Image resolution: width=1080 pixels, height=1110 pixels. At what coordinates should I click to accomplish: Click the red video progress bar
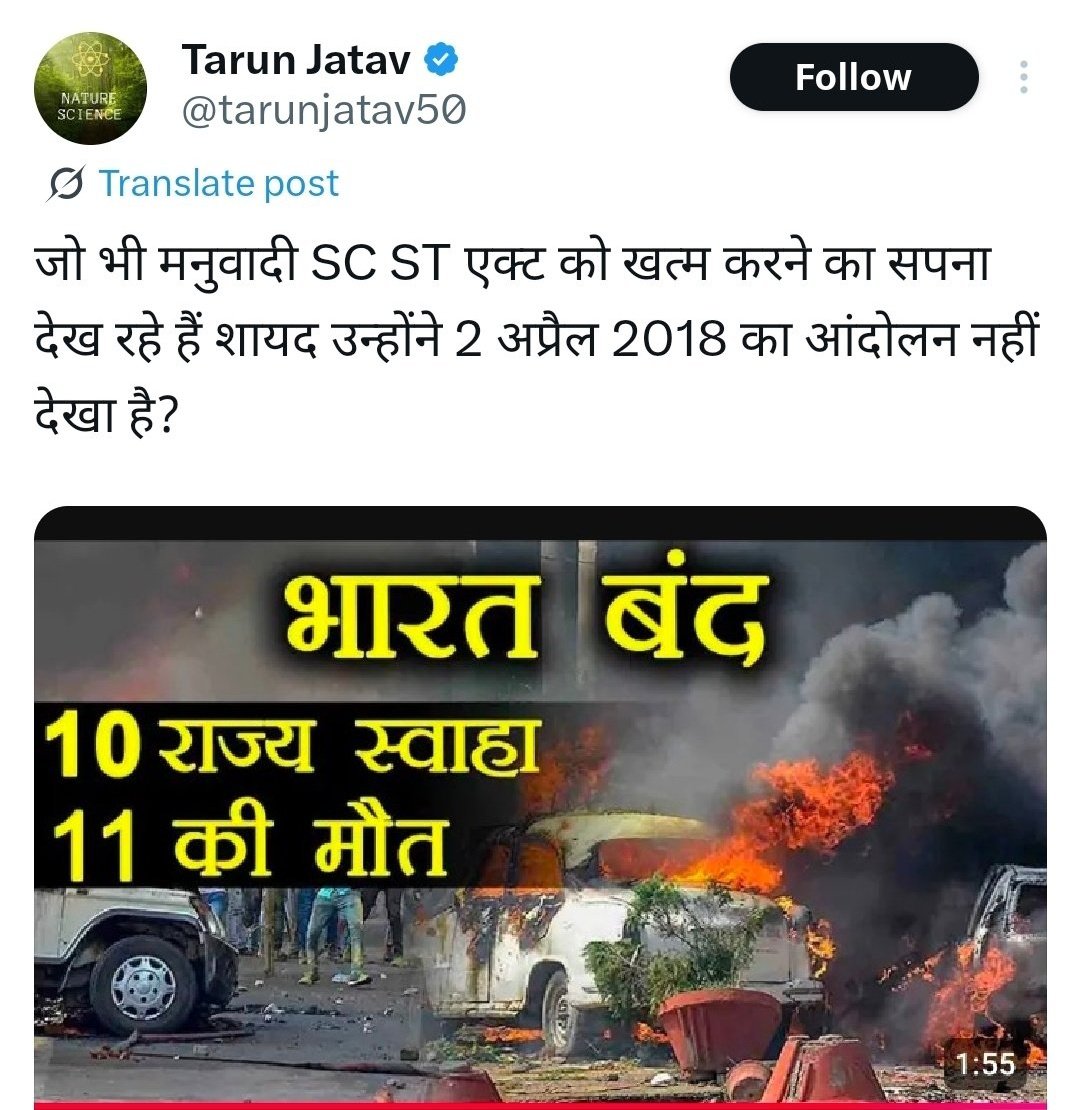540,1106
